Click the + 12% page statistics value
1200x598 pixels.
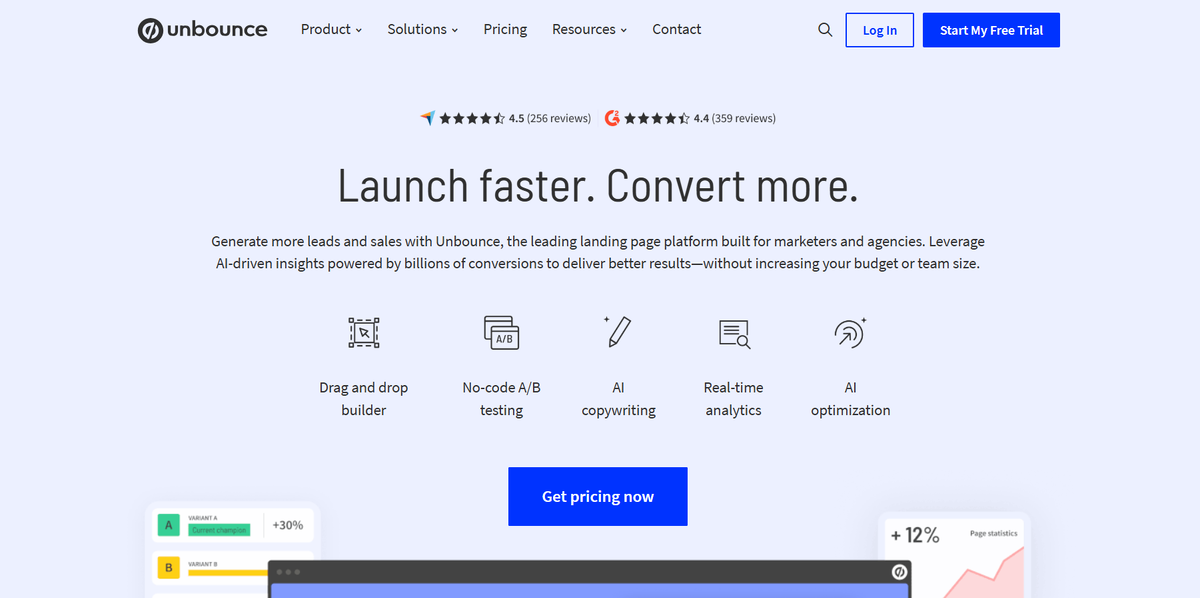[x=915, y=536]
